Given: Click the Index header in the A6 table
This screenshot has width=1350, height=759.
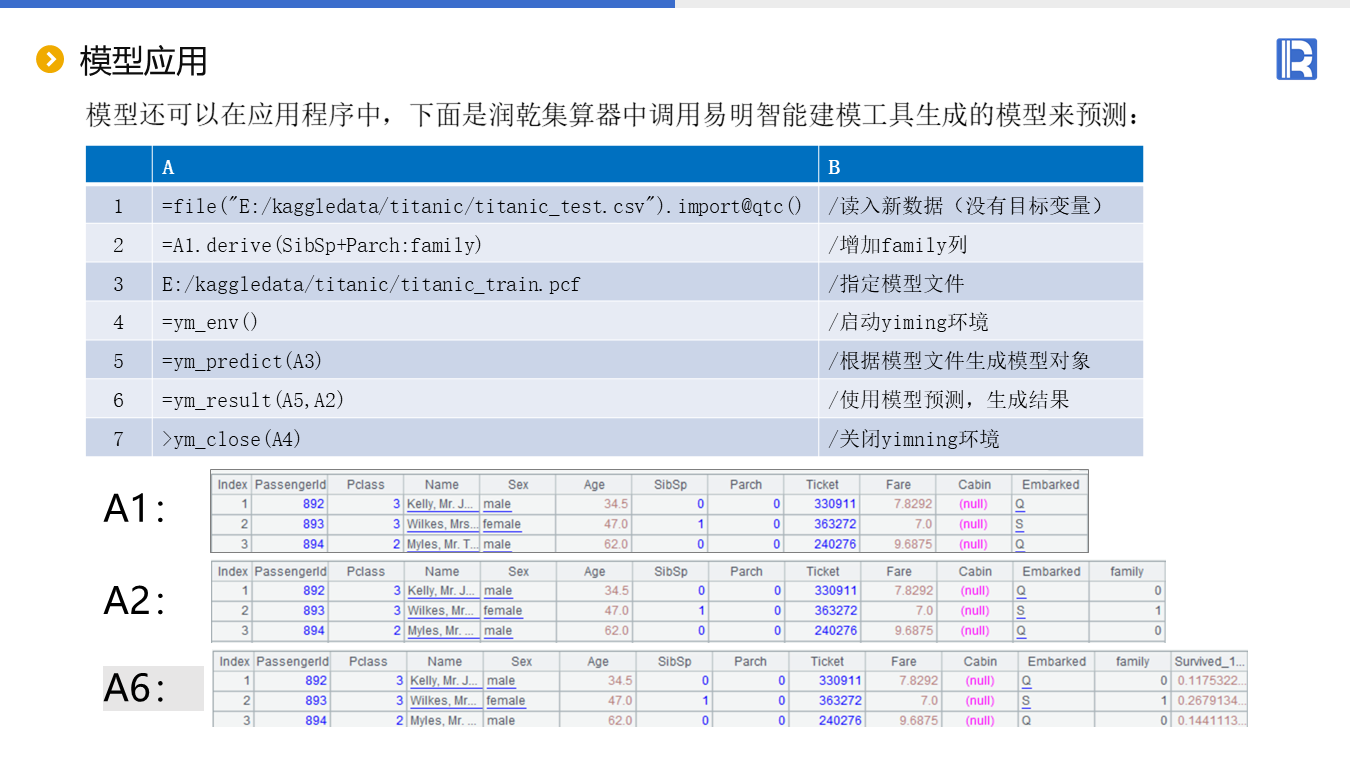Looking at the screenshot, I should pos(234,661).
